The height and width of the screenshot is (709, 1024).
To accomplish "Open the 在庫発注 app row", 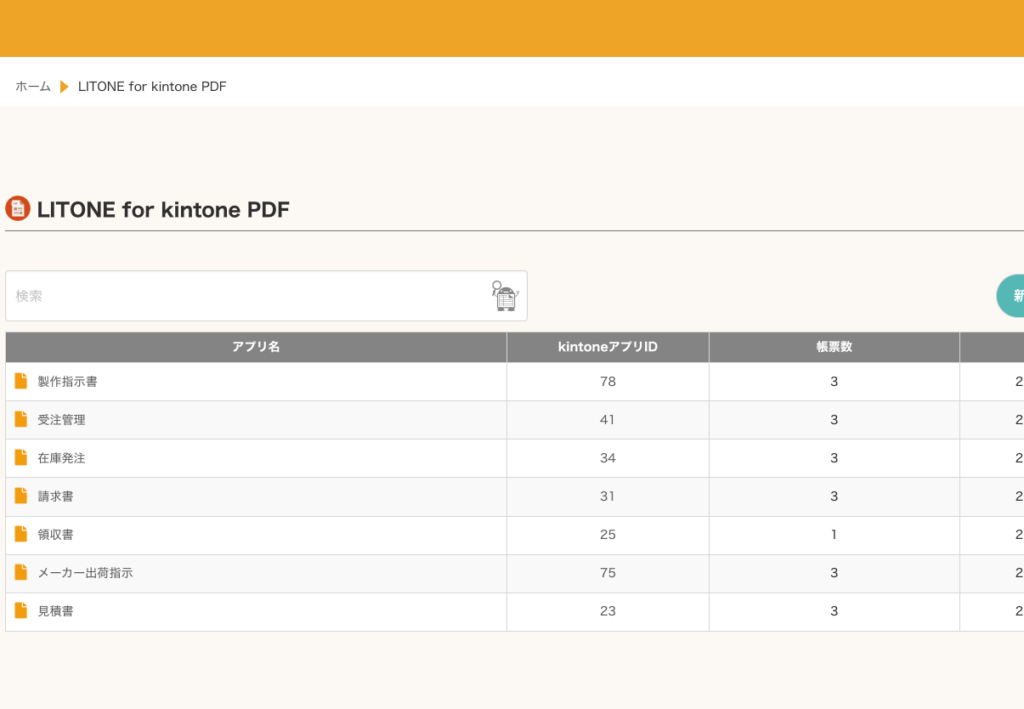I will coord(515,458).
